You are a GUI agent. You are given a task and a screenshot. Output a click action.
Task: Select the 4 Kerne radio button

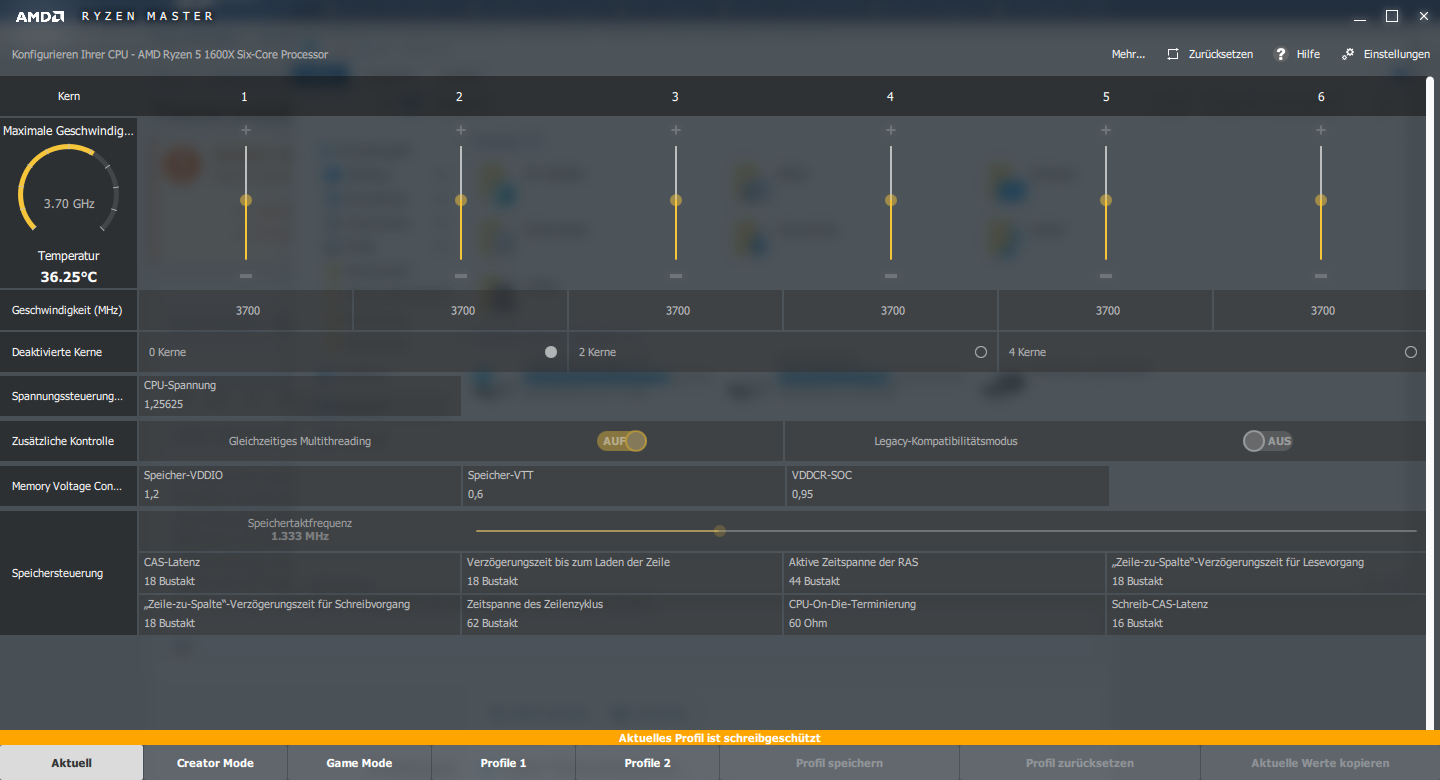1411,352
